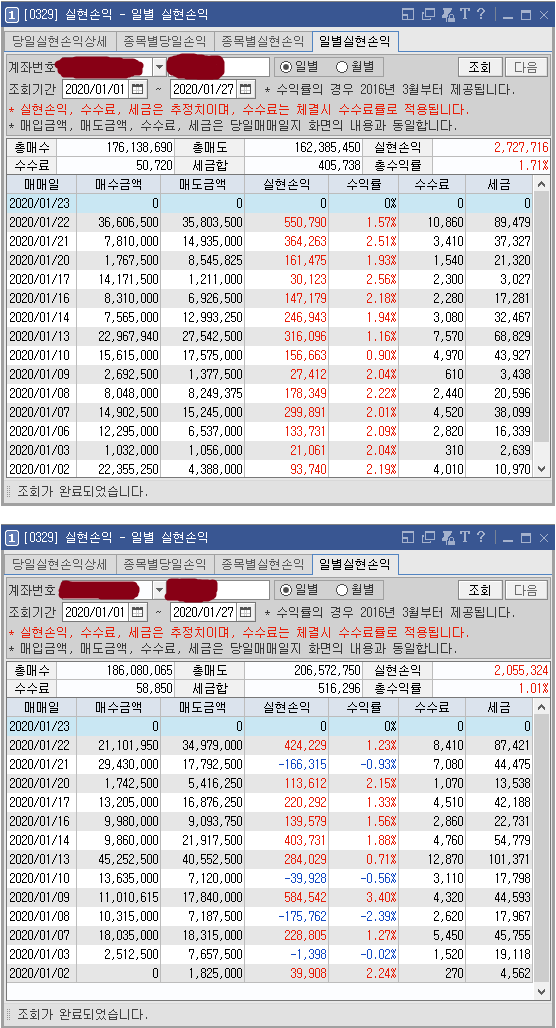Click the 다음 button in the lower window
The height and width of the screenshot is (1028, 556).
click(526, 590)
